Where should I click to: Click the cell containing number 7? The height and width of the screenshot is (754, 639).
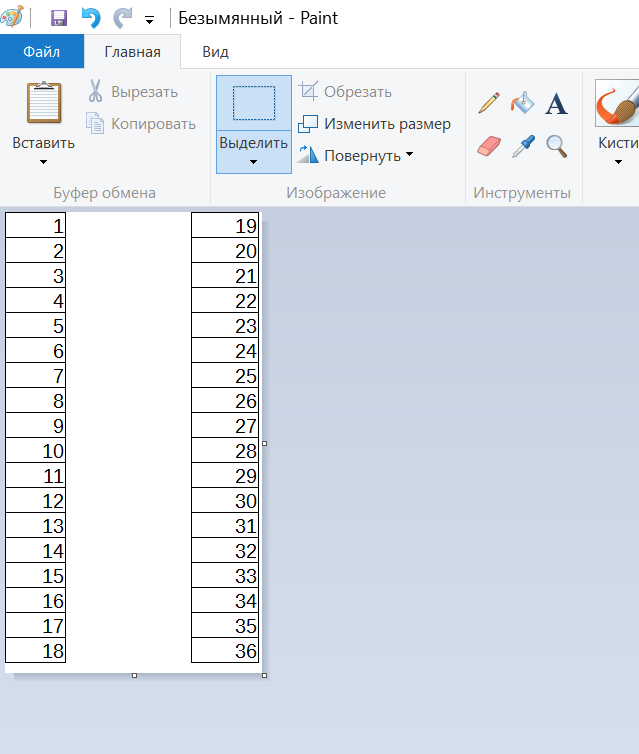(36, 375)
